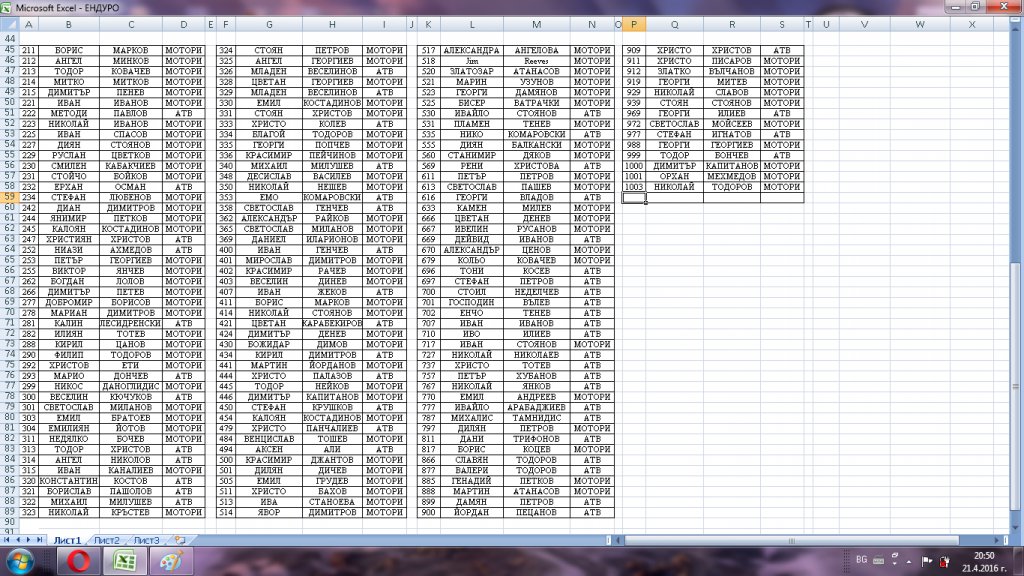1024x576 pixels.
Task: Click the cell containing ДАНОГЛИДИС
Action: (x=131, y=386)
